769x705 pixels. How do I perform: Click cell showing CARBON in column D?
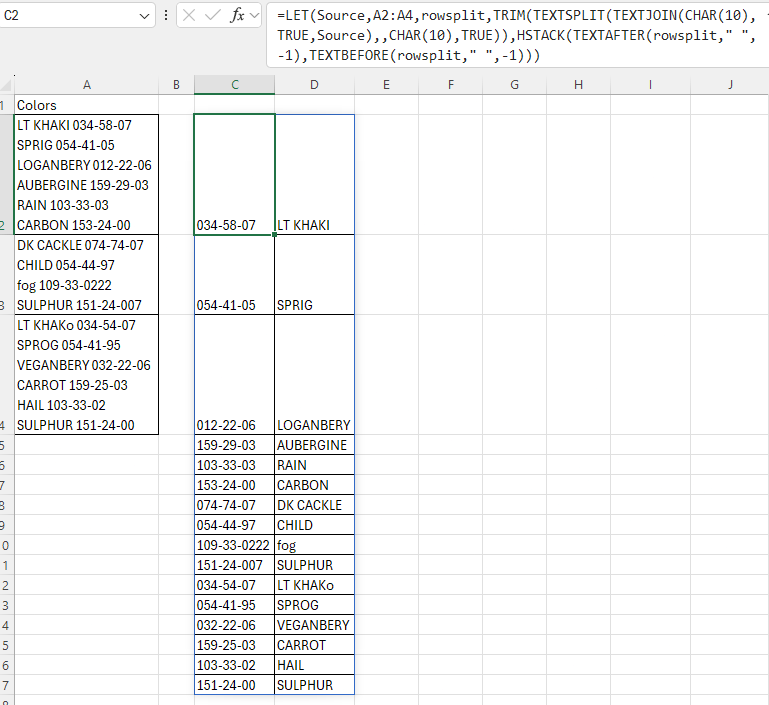tap(314, 485)
